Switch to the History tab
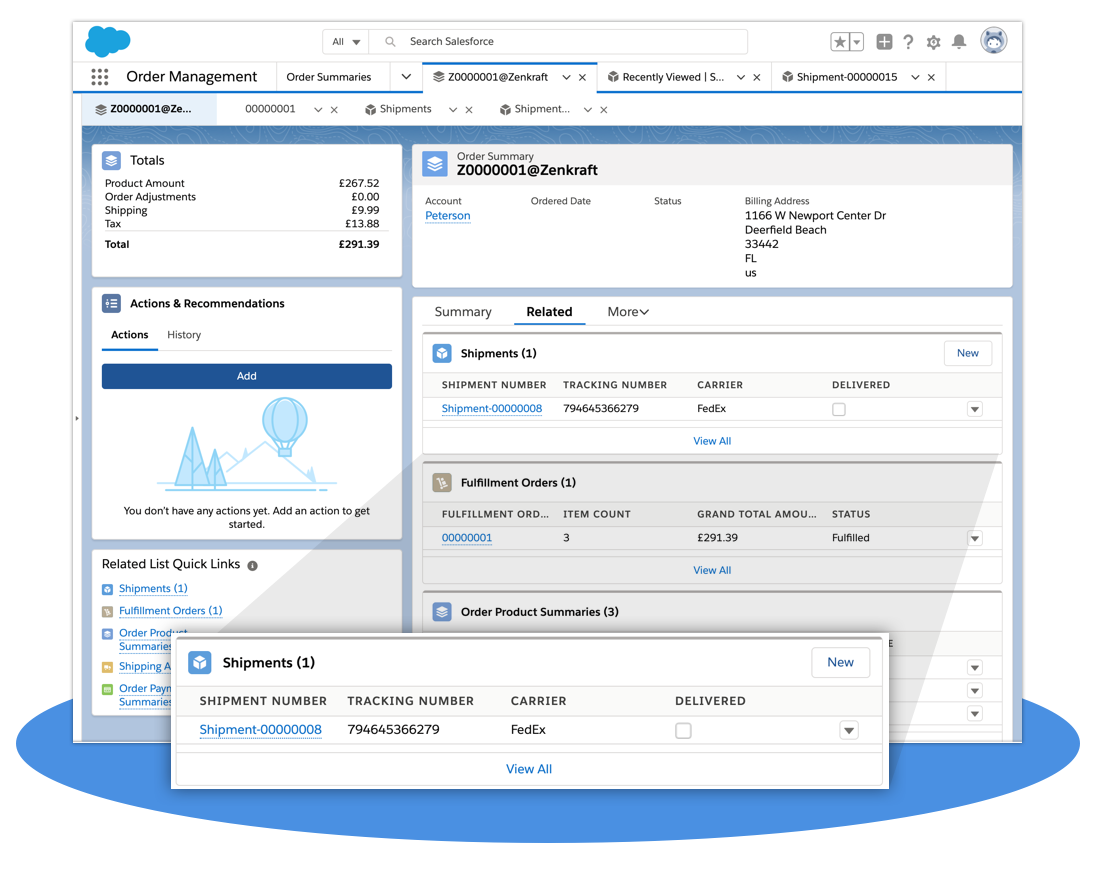This screenshot has width=1110, height=869. (184, 335)
